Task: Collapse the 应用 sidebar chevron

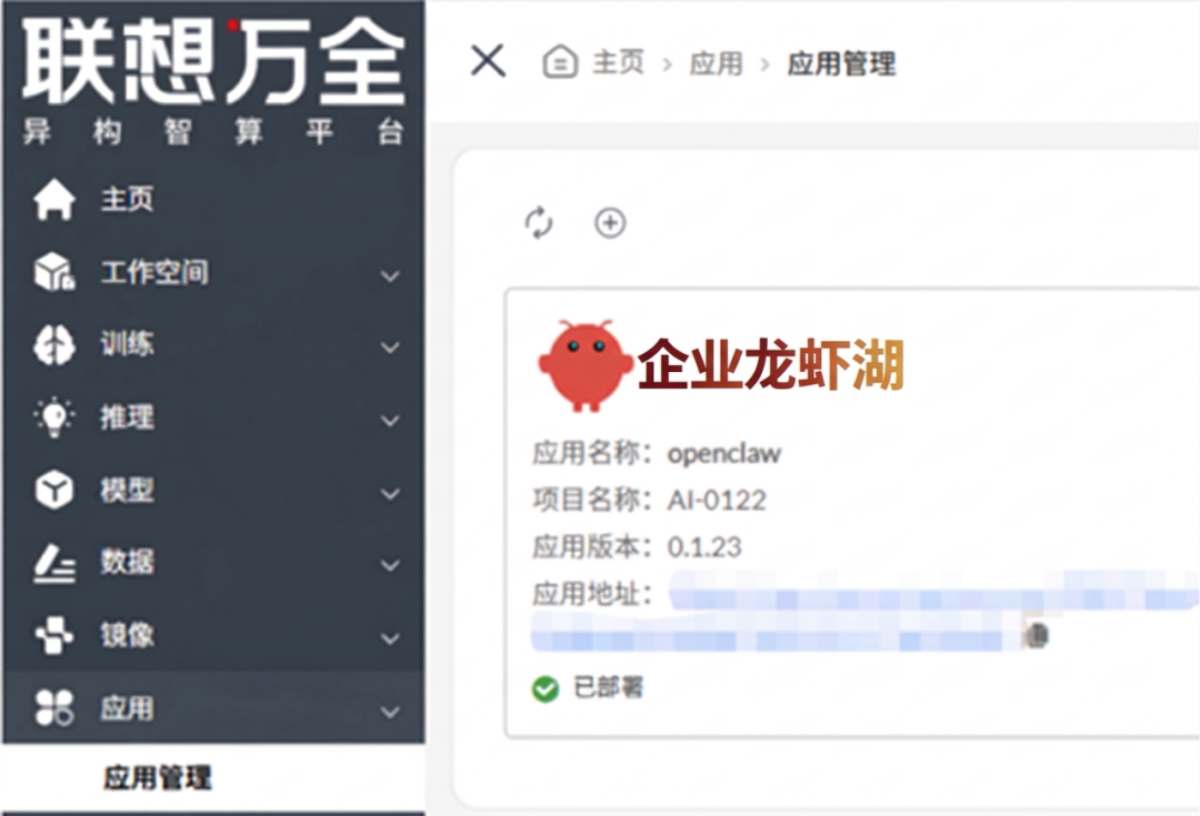Action: click(390, 711)
